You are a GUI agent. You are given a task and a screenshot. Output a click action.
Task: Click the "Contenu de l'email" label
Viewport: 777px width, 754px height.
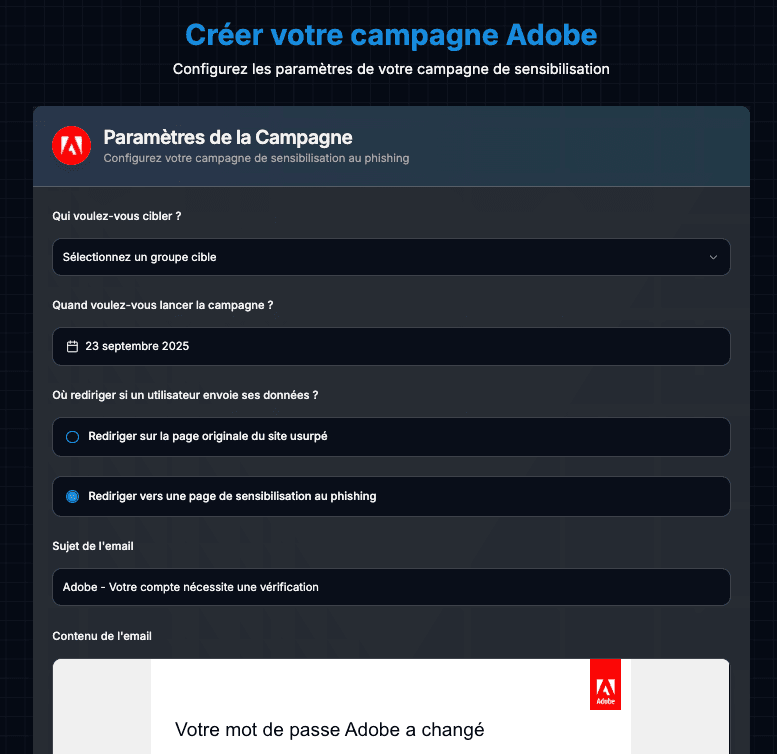102,636
